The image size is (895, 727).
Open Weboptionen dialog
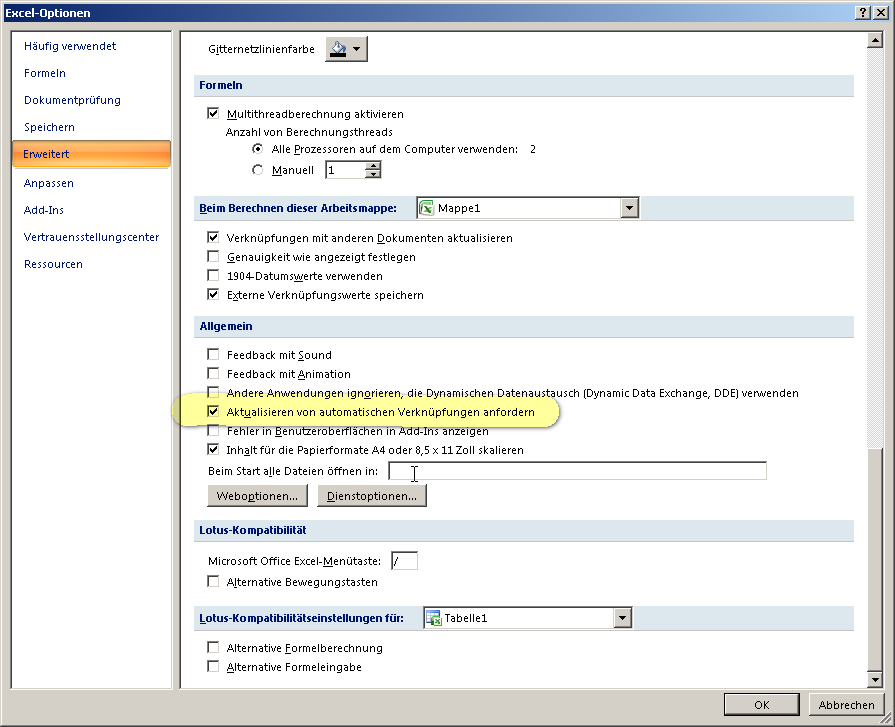coord(257,496)
